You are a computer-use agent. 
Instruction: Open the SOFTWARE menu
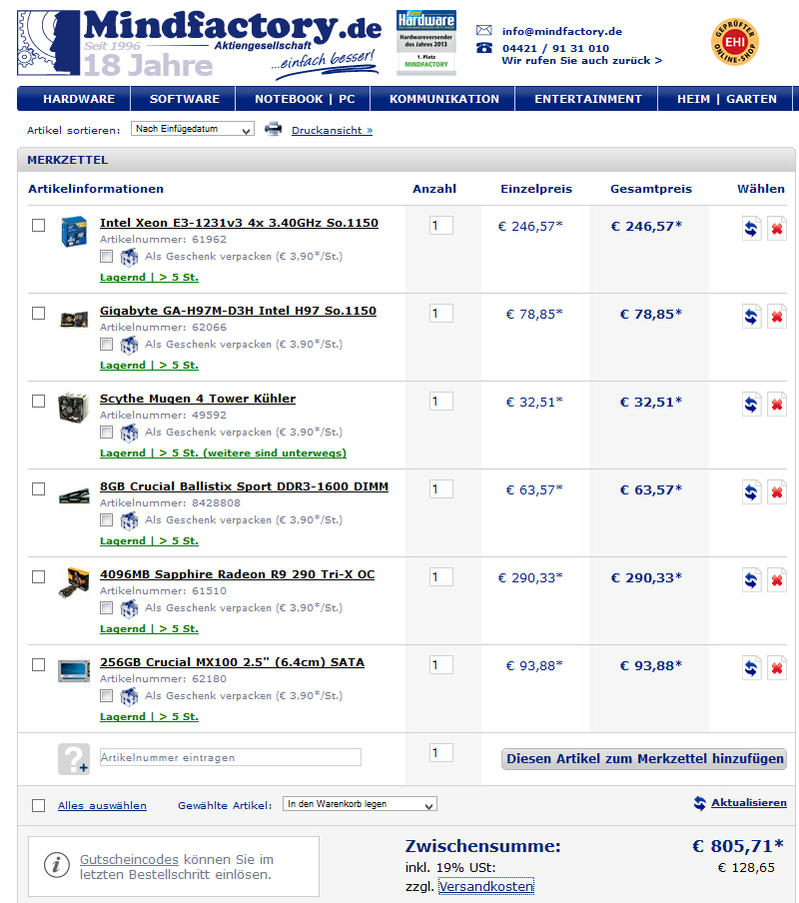click(x=184, y=98)
